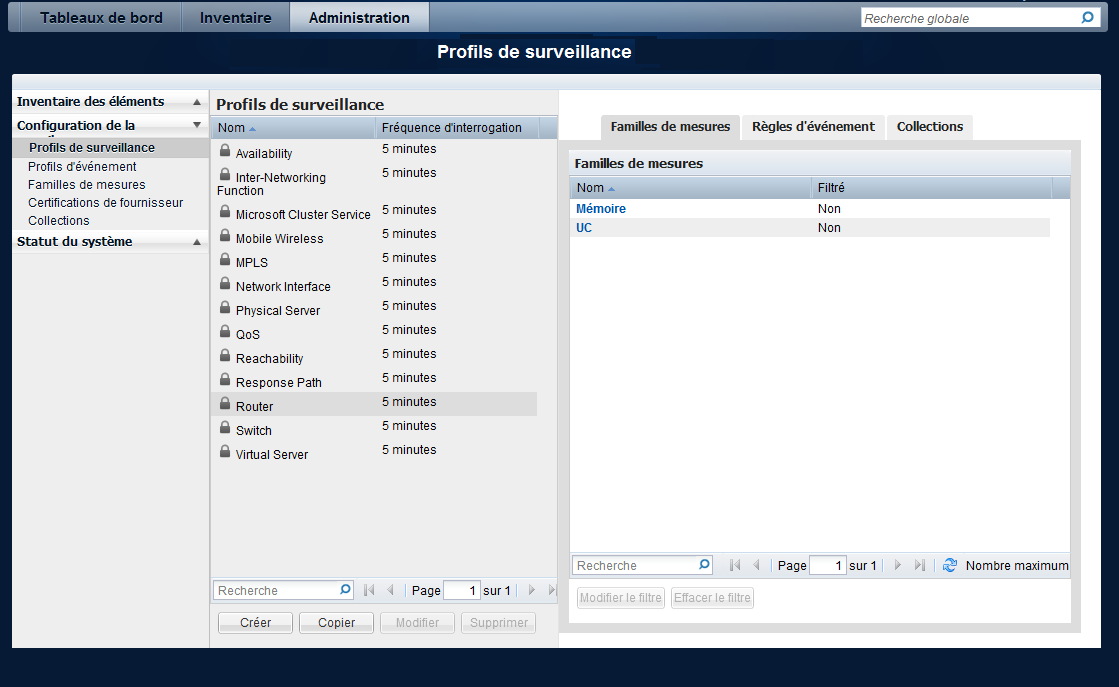Screen dimensions: 1119x687
Task: Select Collections in the sidebar
Action: point(59,221)
